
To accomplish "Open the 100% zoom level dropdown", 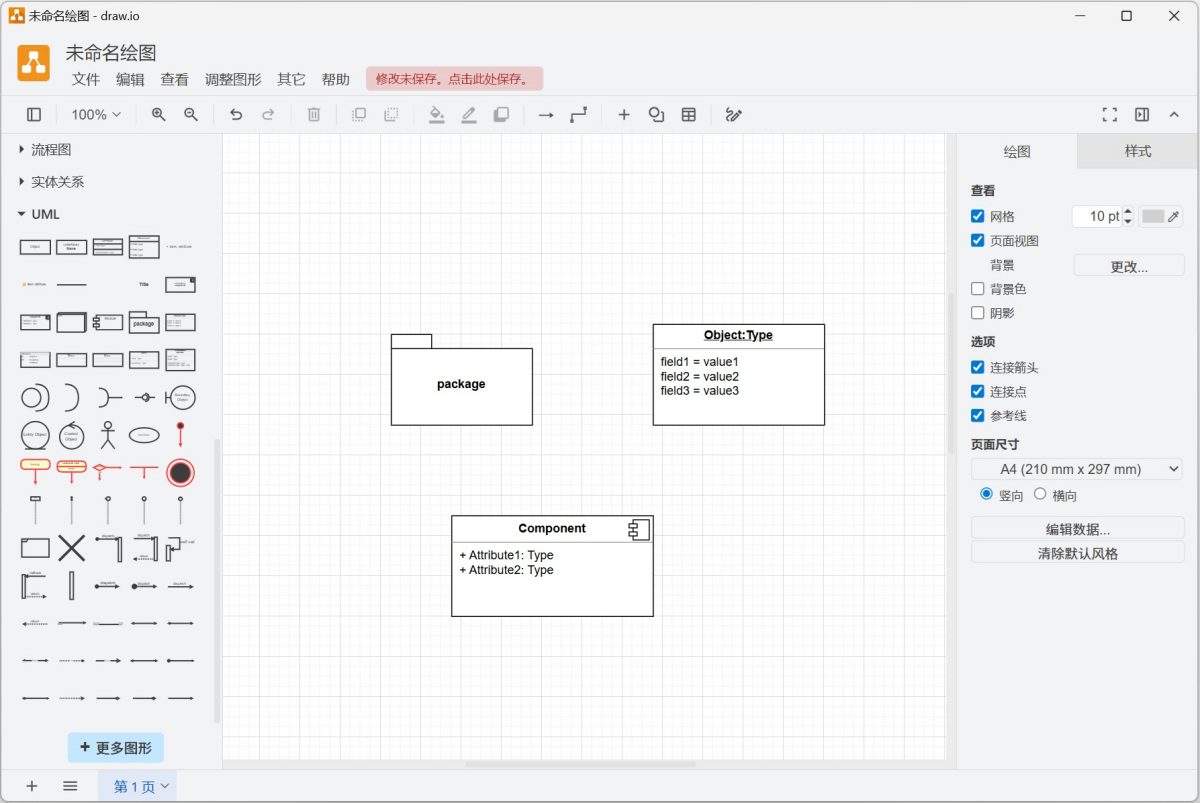I will coord(95,114).
